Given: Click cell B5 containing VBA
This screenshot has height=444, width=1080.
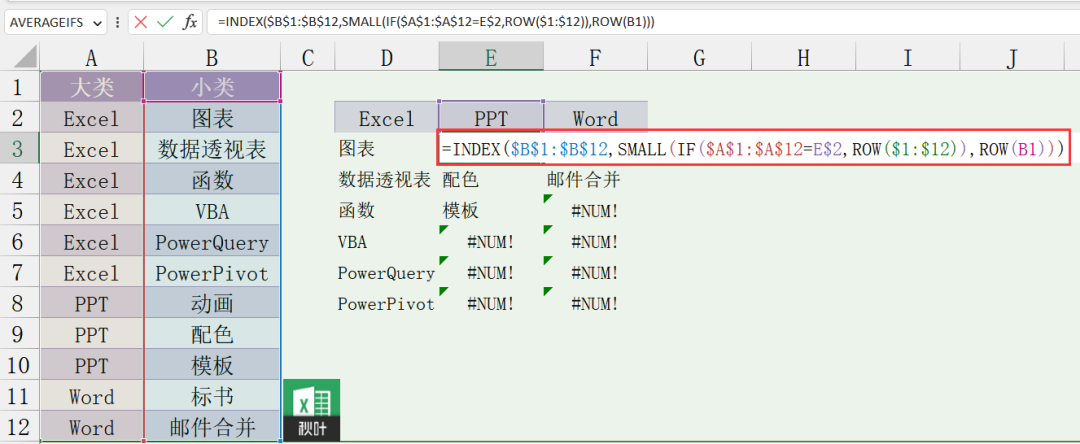Looking at the screenshot, I should [212, 211].
